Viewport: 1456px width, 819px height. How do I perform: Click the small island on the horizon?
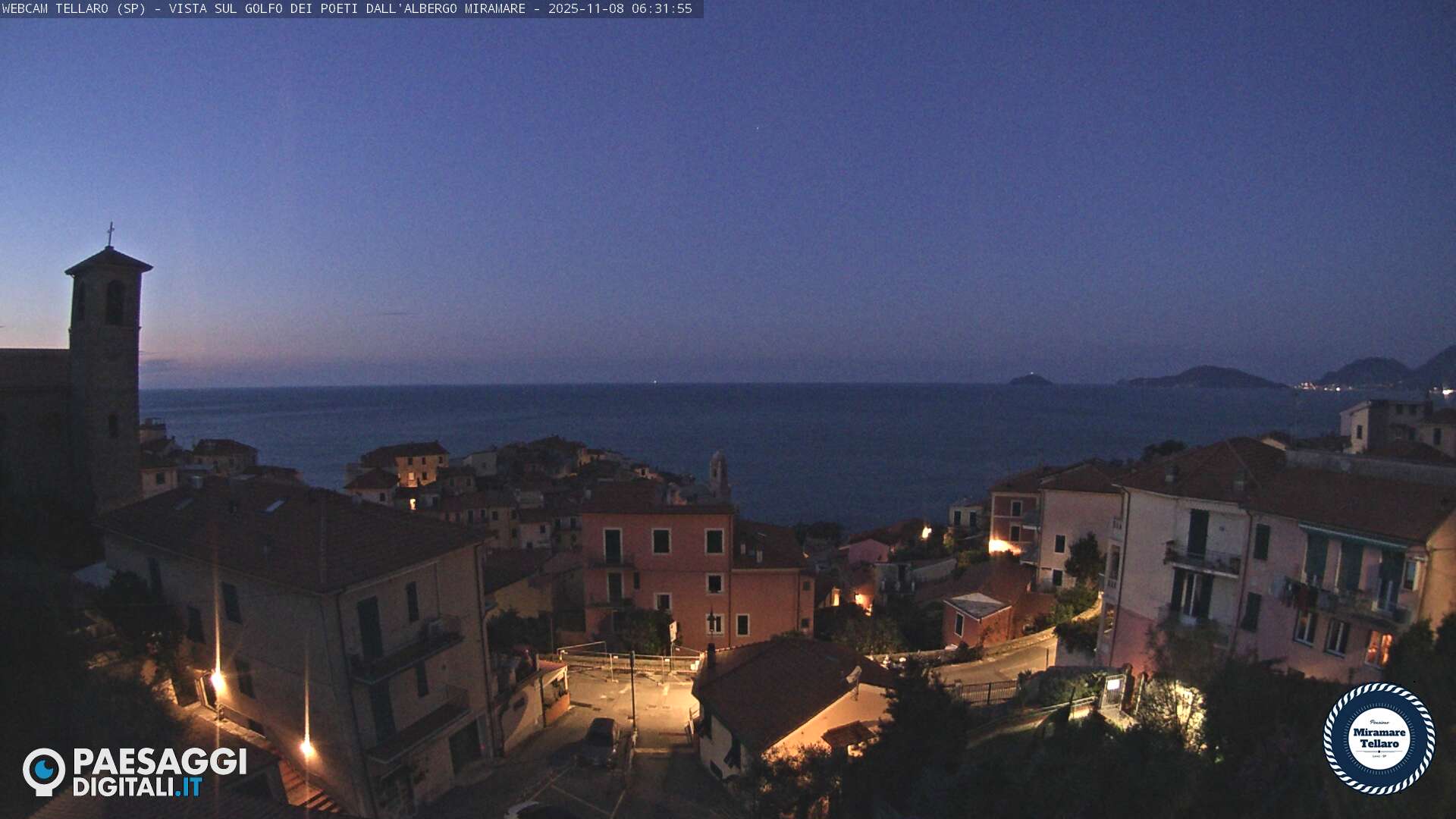[x=1030, y=379]
